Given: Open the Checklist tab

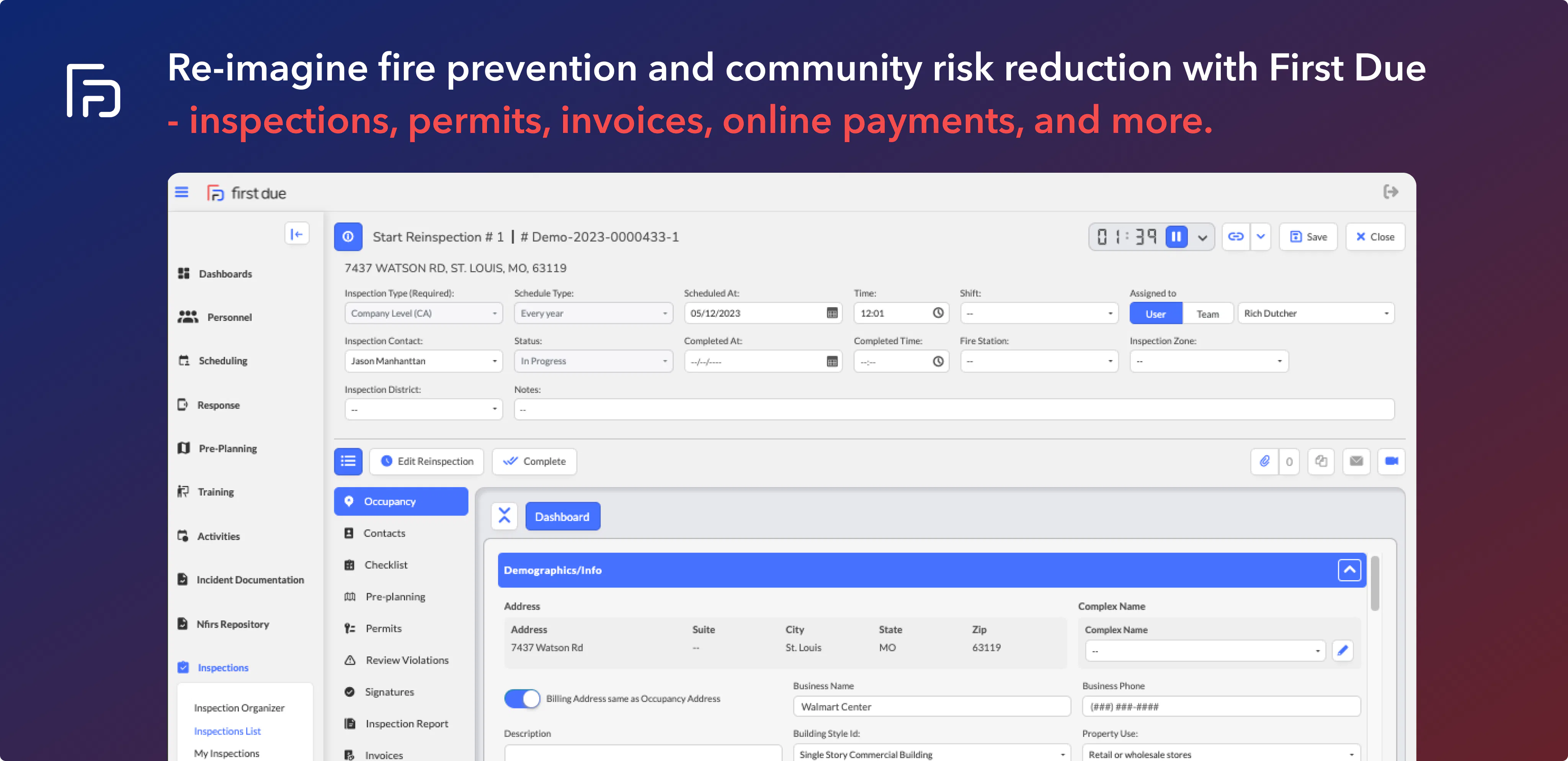Looking at the screenshot, I should point(385,565).
